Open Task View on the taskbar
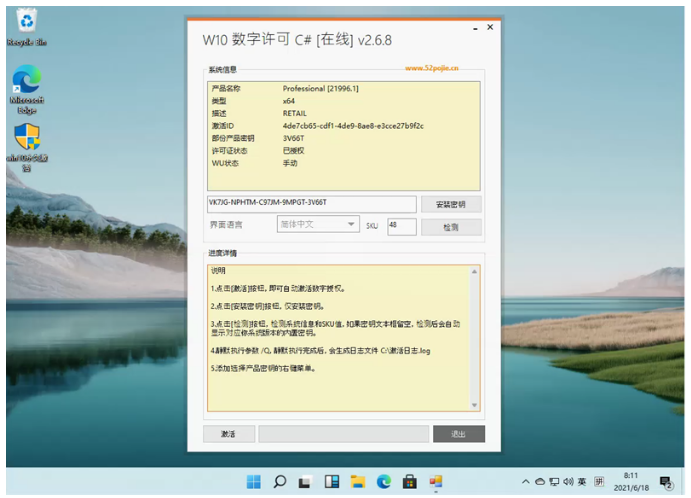Screen dimensions: 691x498 point(305,482)
